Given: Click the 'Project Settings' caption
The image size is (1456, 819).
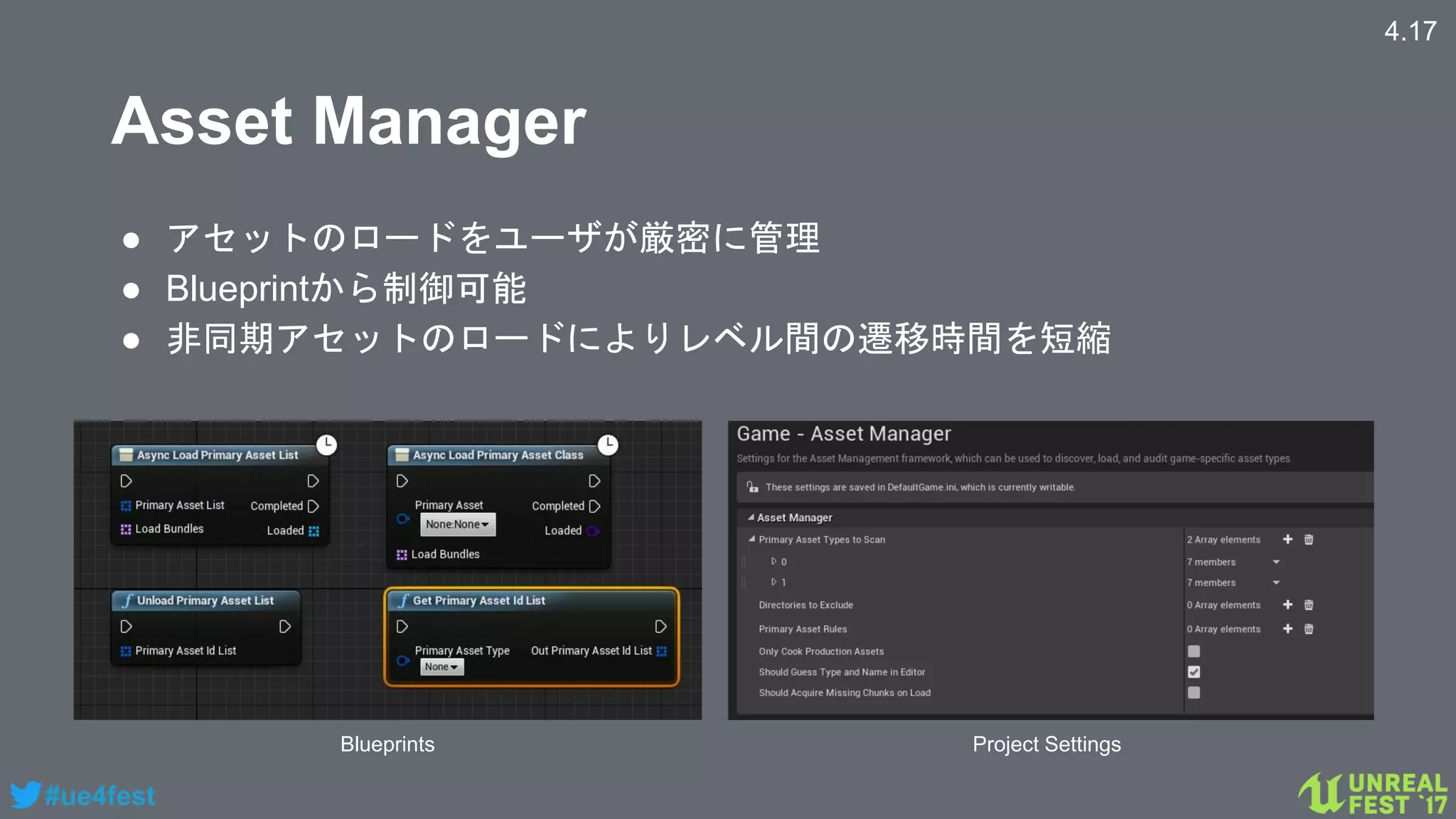Looking at the screenshot, I should 1046,744.
